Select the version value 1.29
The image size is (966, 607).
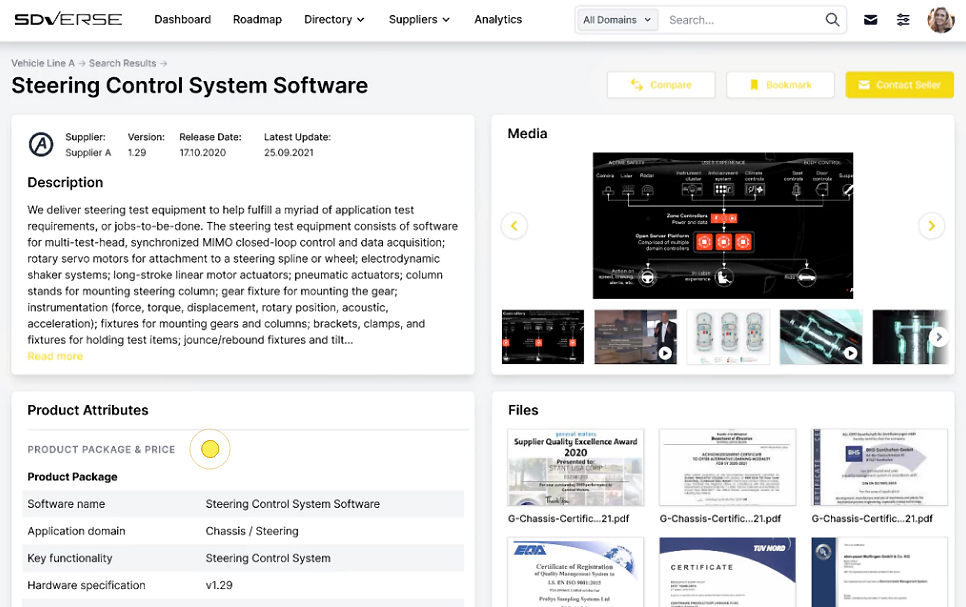click(137, 153)
